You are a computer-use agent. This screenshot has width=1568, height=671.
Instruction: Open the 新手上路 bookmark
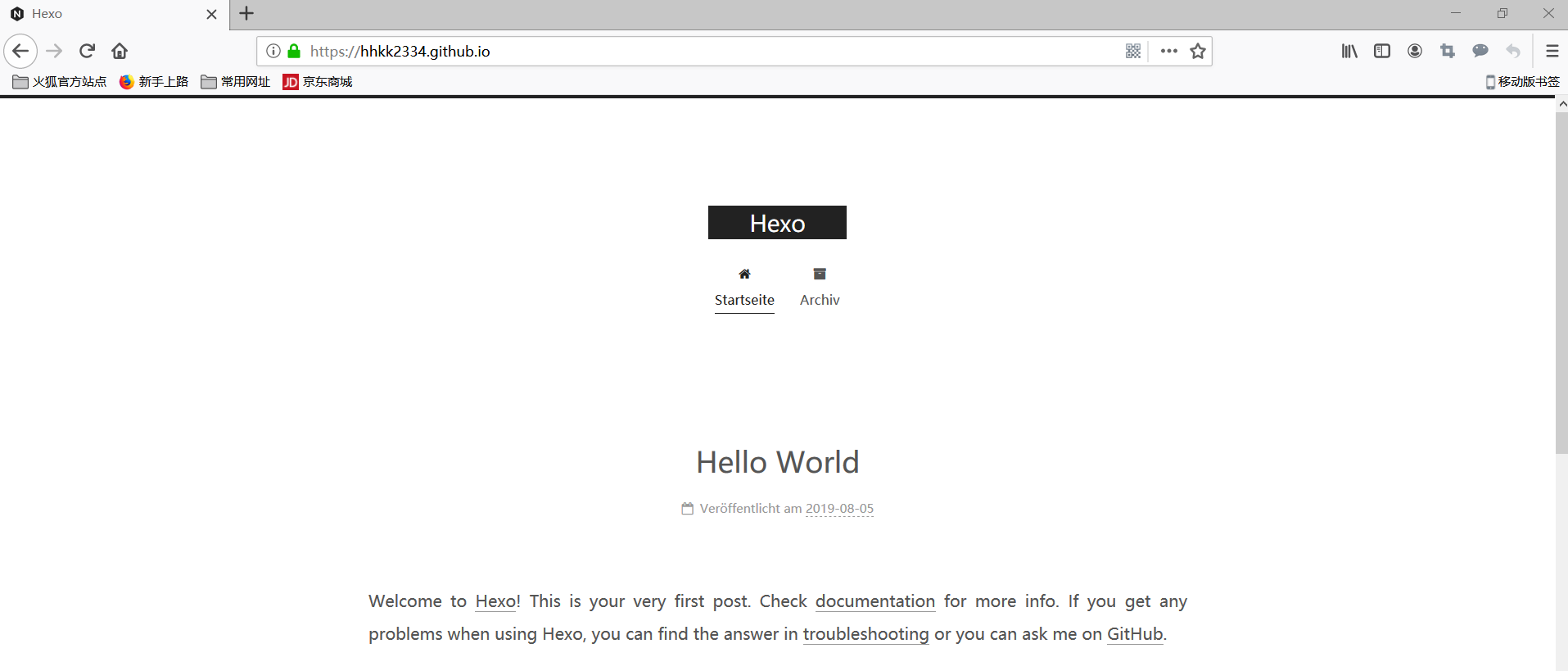154,81
